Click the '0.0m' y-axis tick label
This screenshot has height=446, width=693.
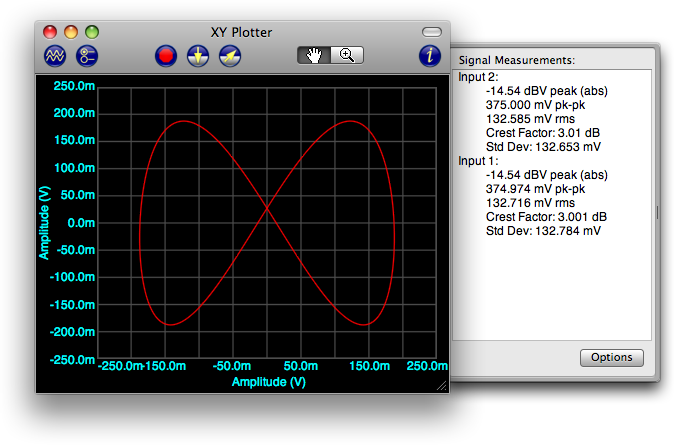(81, 223)
